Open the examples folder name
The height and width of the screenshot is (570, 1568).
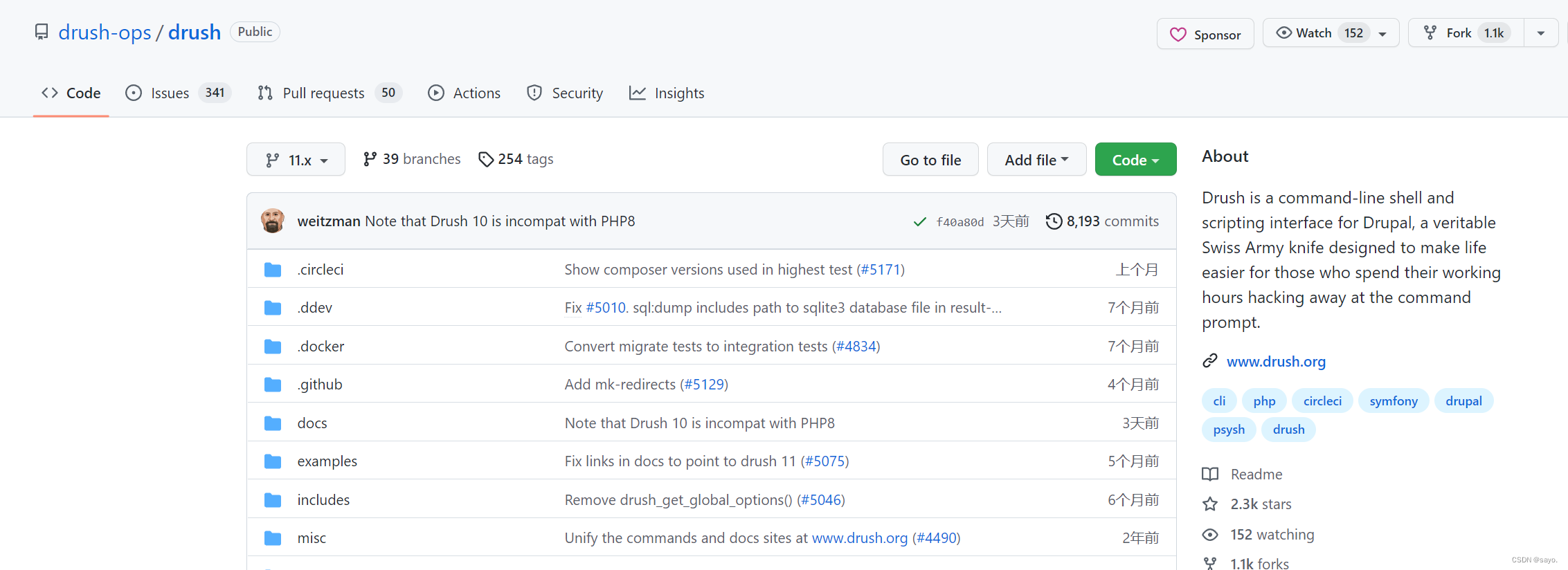click(327, 461)
